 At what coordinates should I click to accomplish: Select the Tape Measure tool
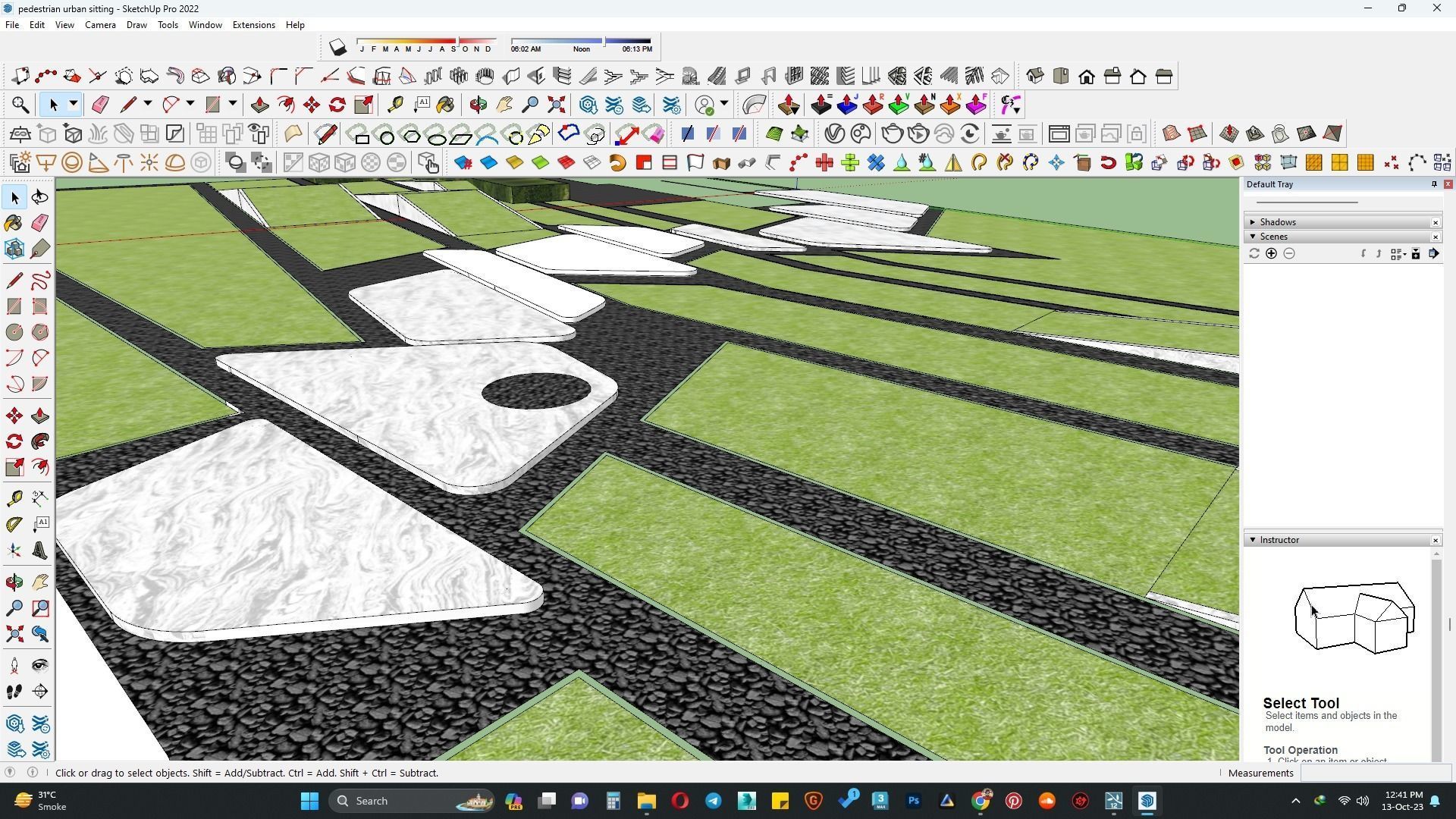(x=14, y=498)
